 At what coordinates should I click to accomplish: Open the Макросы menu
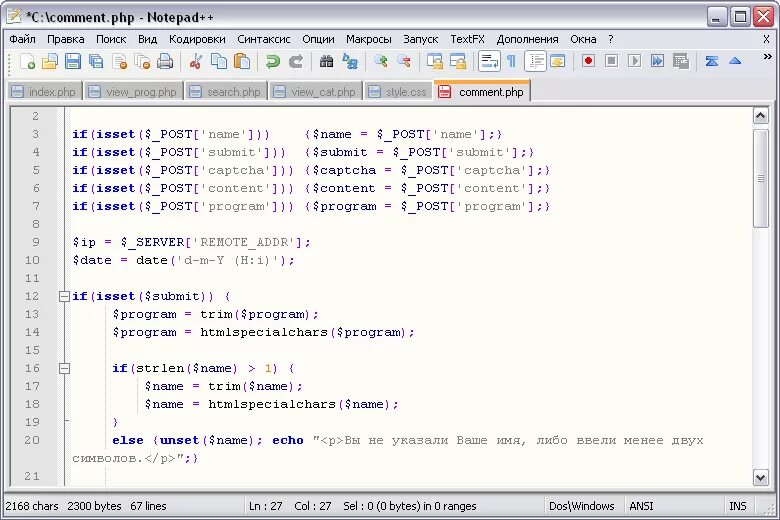(369, 39)
